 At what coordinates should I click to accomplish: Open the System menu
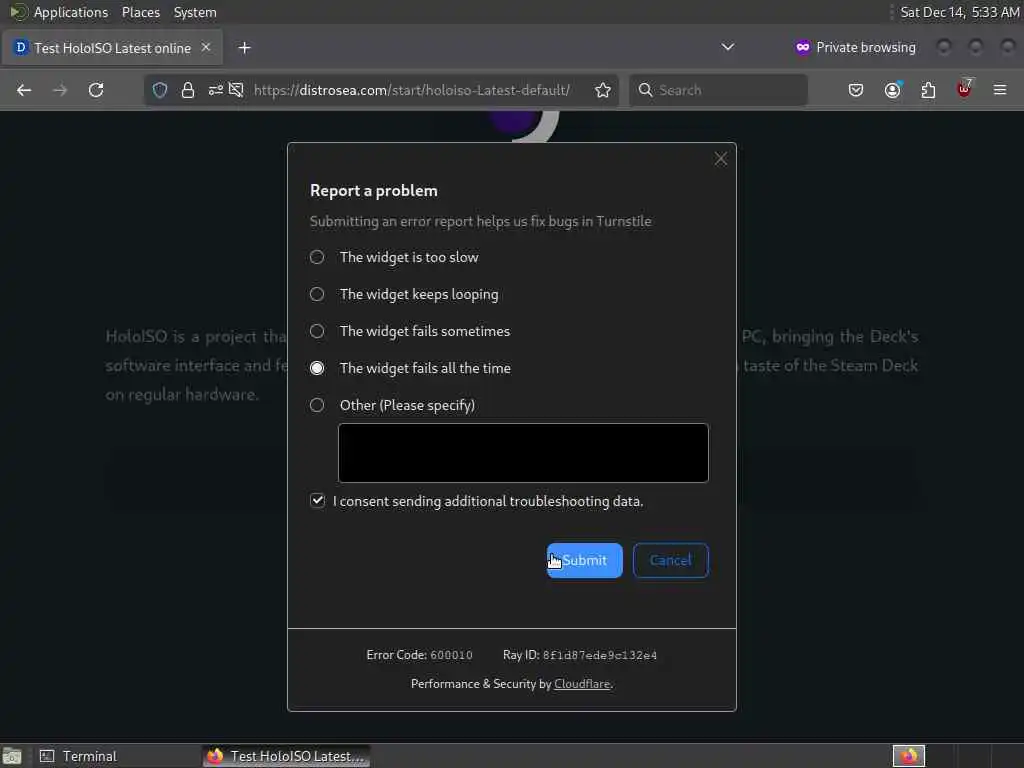tap(195, 12)
